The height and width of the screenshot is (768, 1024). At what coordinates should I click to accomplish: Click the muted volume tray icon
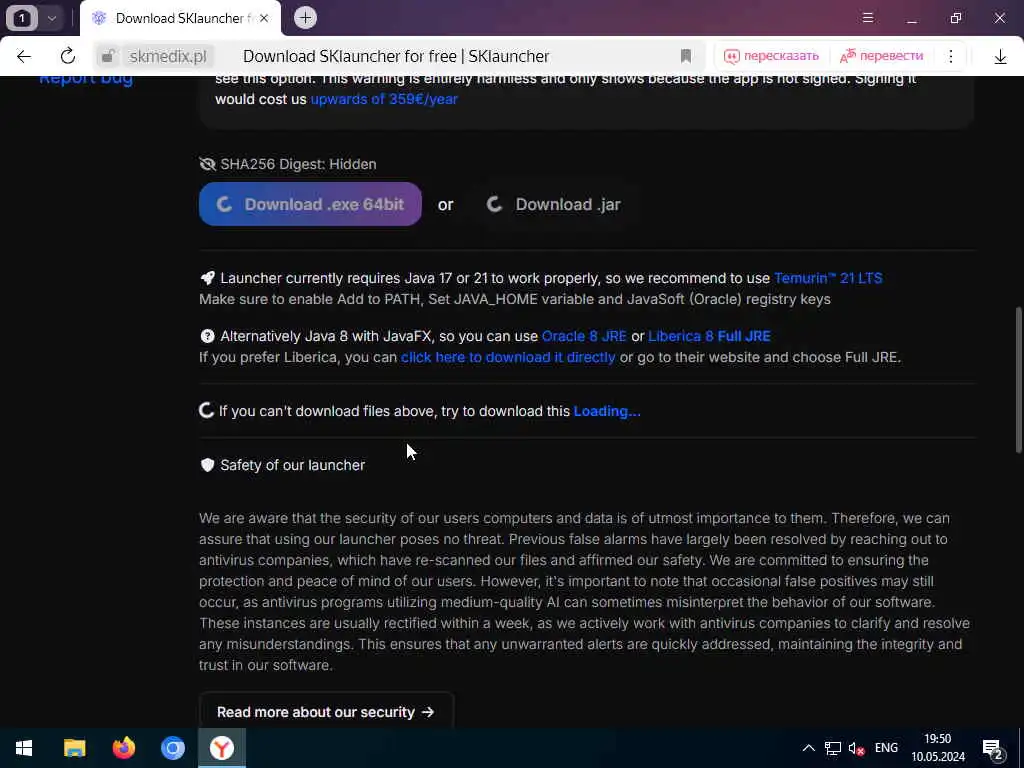click(856, 748)
